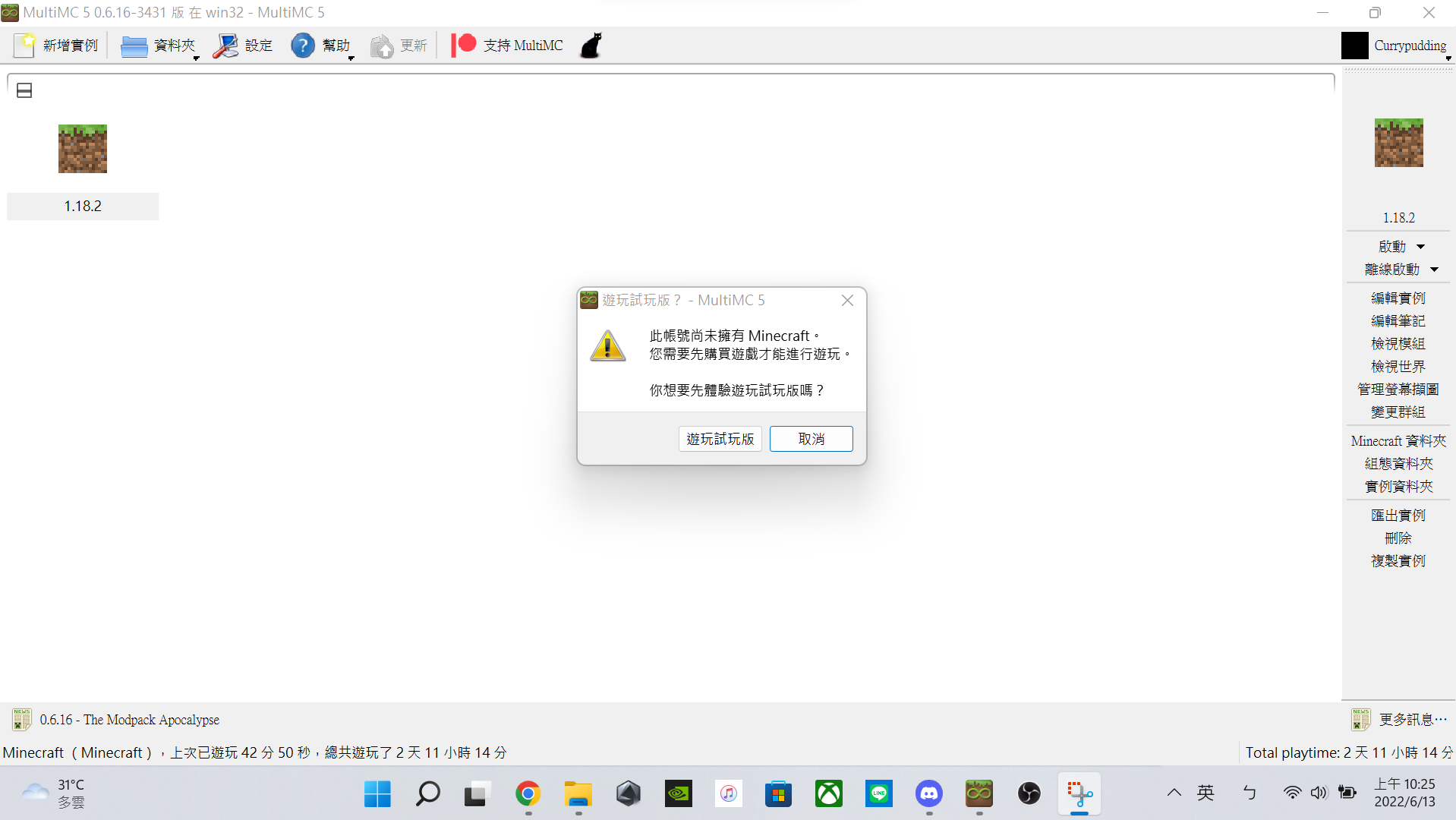Click 刪除 delete instance
Viewport: 1456px width, 820px height.
pos(1398,538)
